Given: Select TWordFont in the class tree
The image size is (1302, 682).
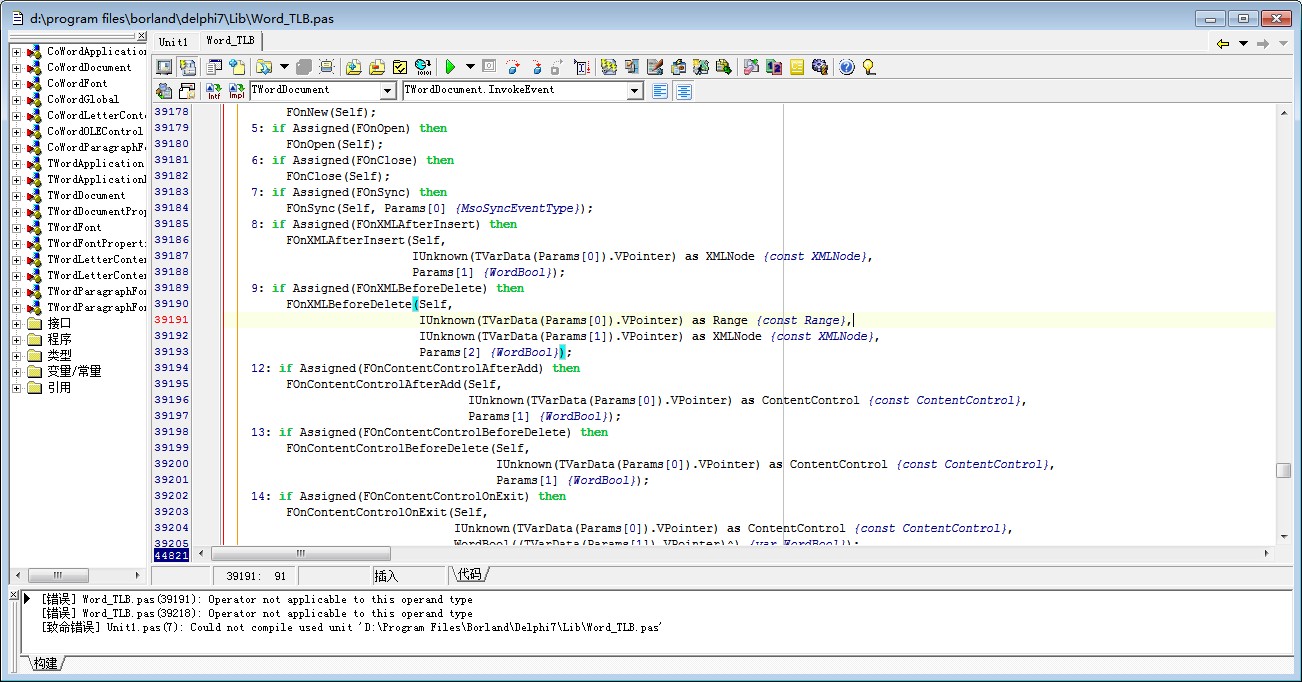Looking at the screenshot, I should [x=74, y=227].
